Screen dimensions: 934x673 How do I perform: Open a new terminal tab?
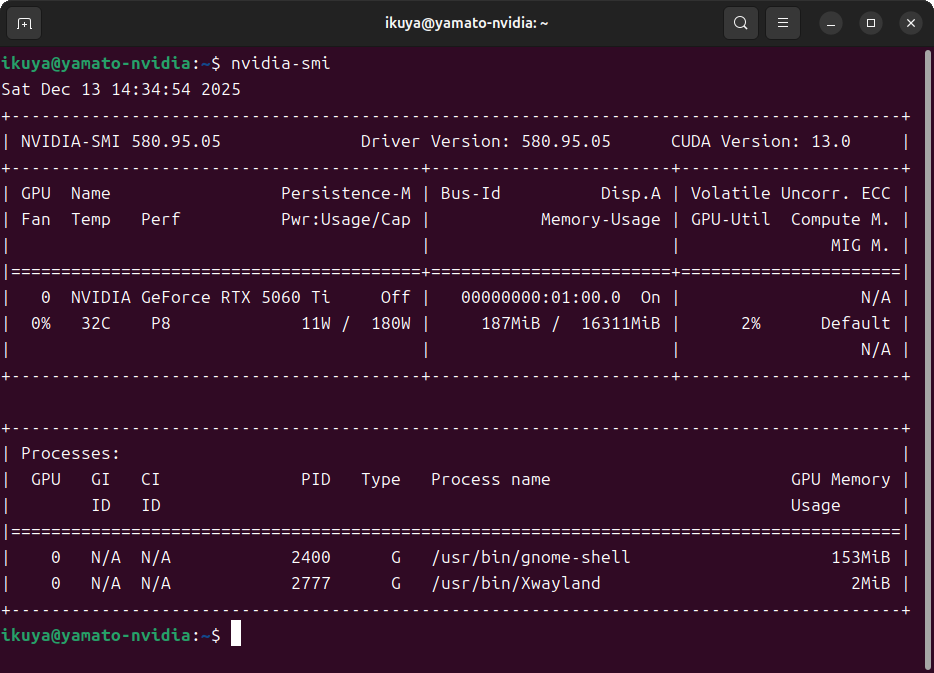point(24,22)
